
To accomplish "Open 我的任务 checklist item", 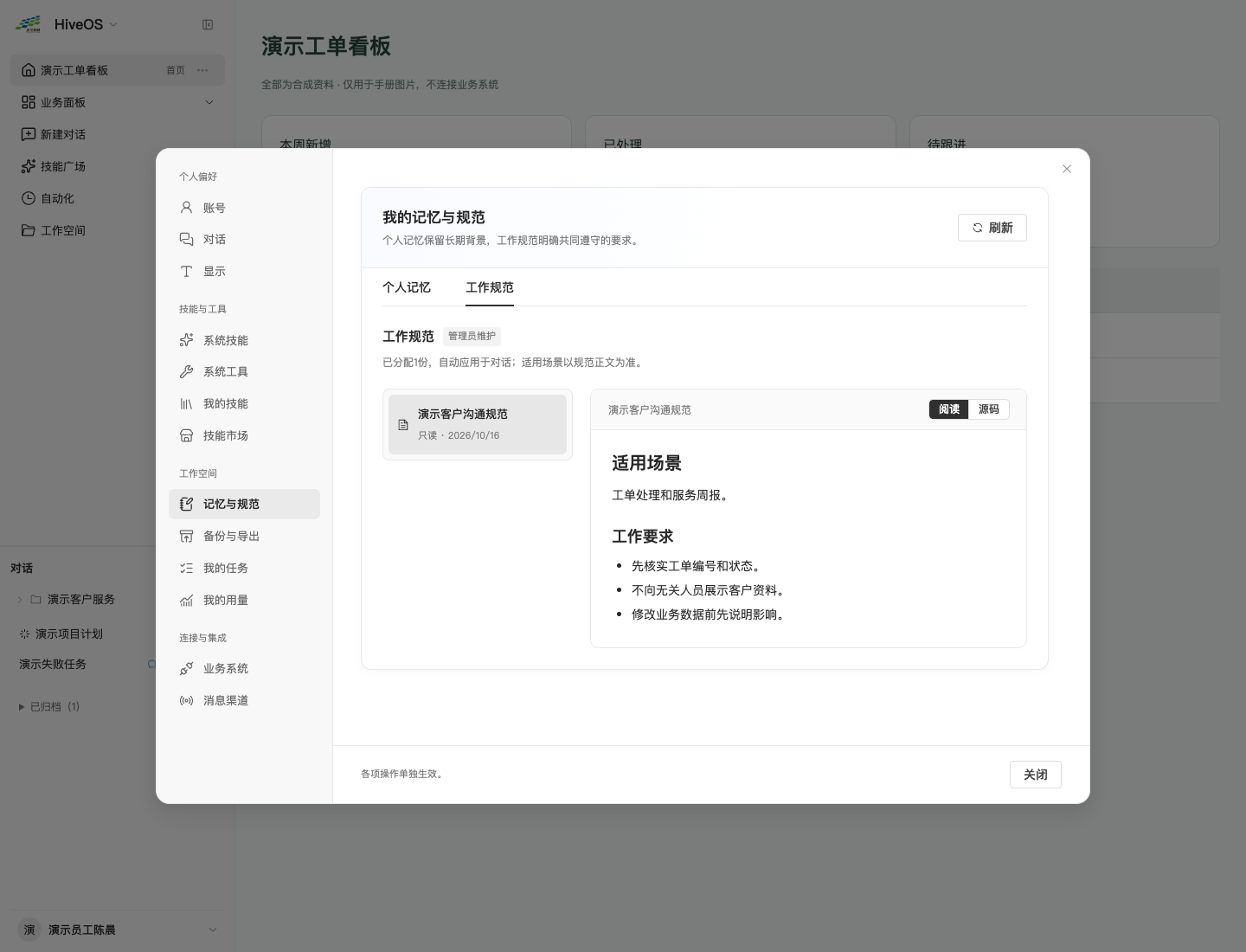I will tap(244, 569).
